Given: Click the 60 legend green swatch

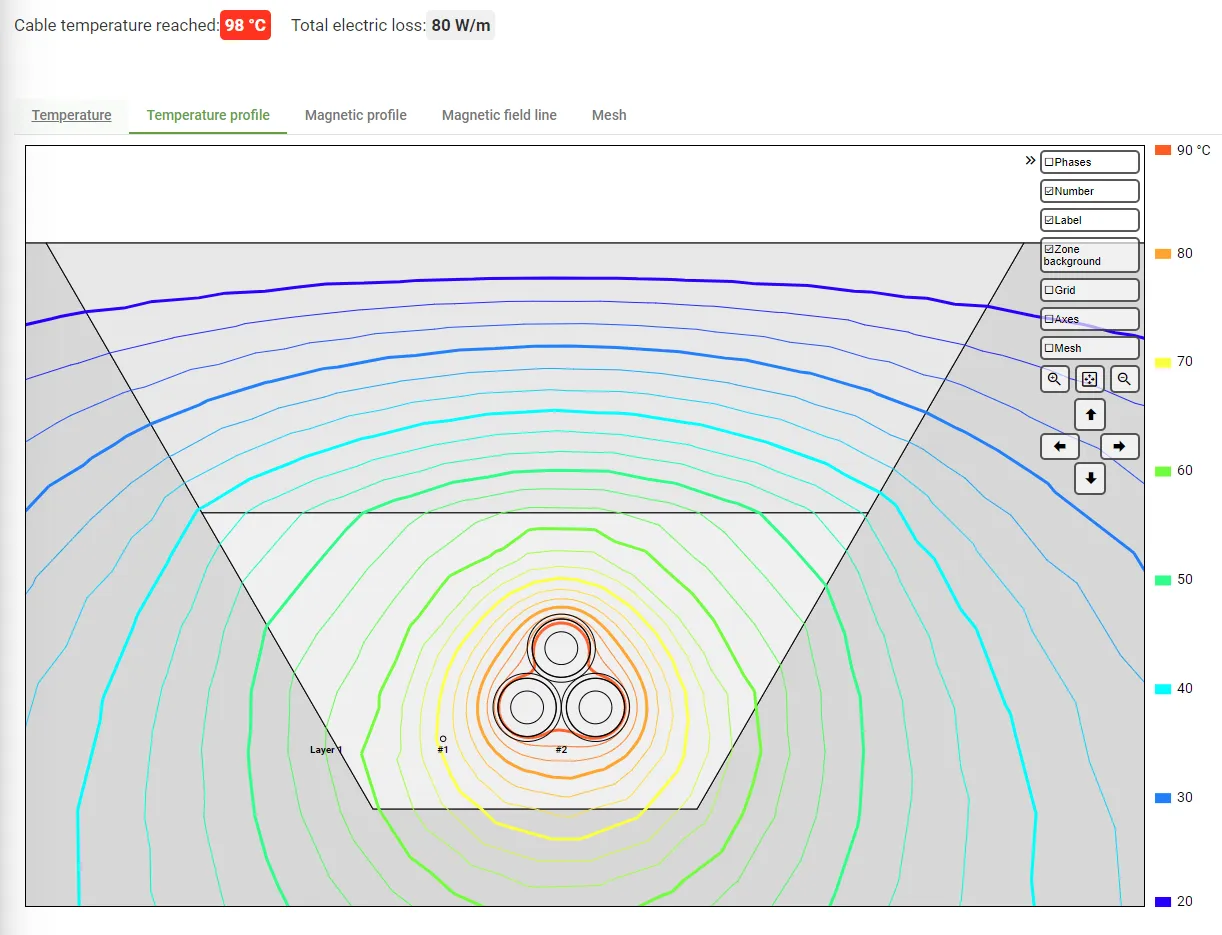Looking at the screenshot, I should [x=1163, y=471].
